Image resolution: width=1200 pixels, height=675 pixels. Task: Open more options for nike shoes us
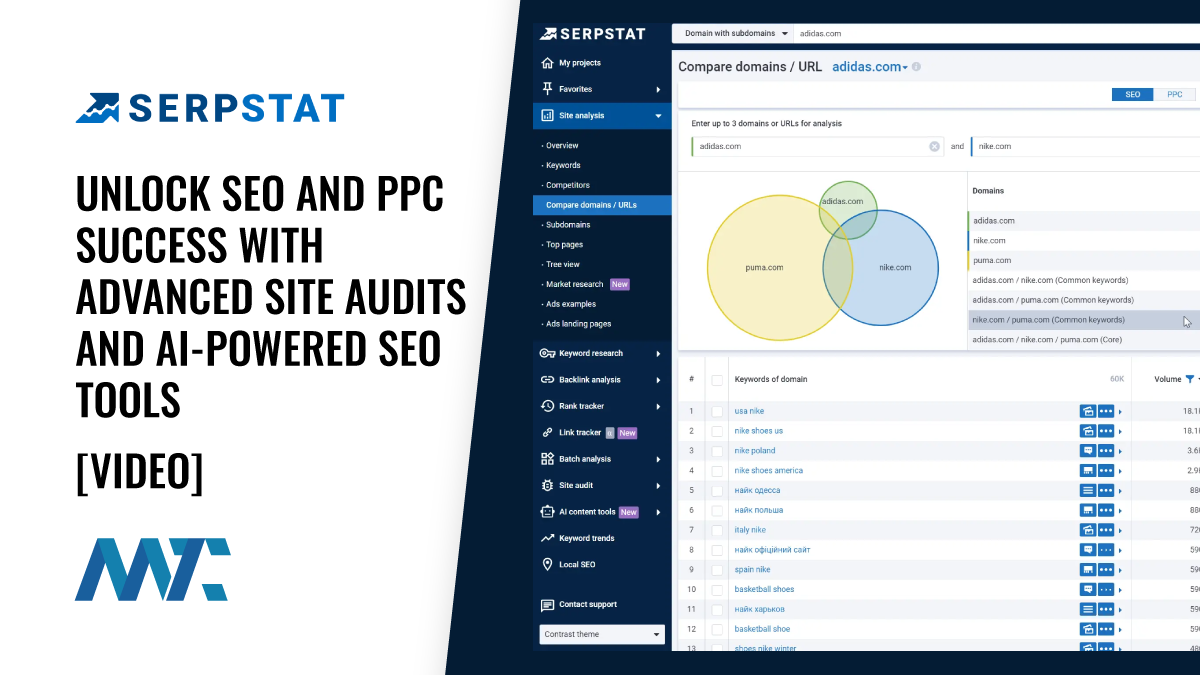(x=1105, y=431)
